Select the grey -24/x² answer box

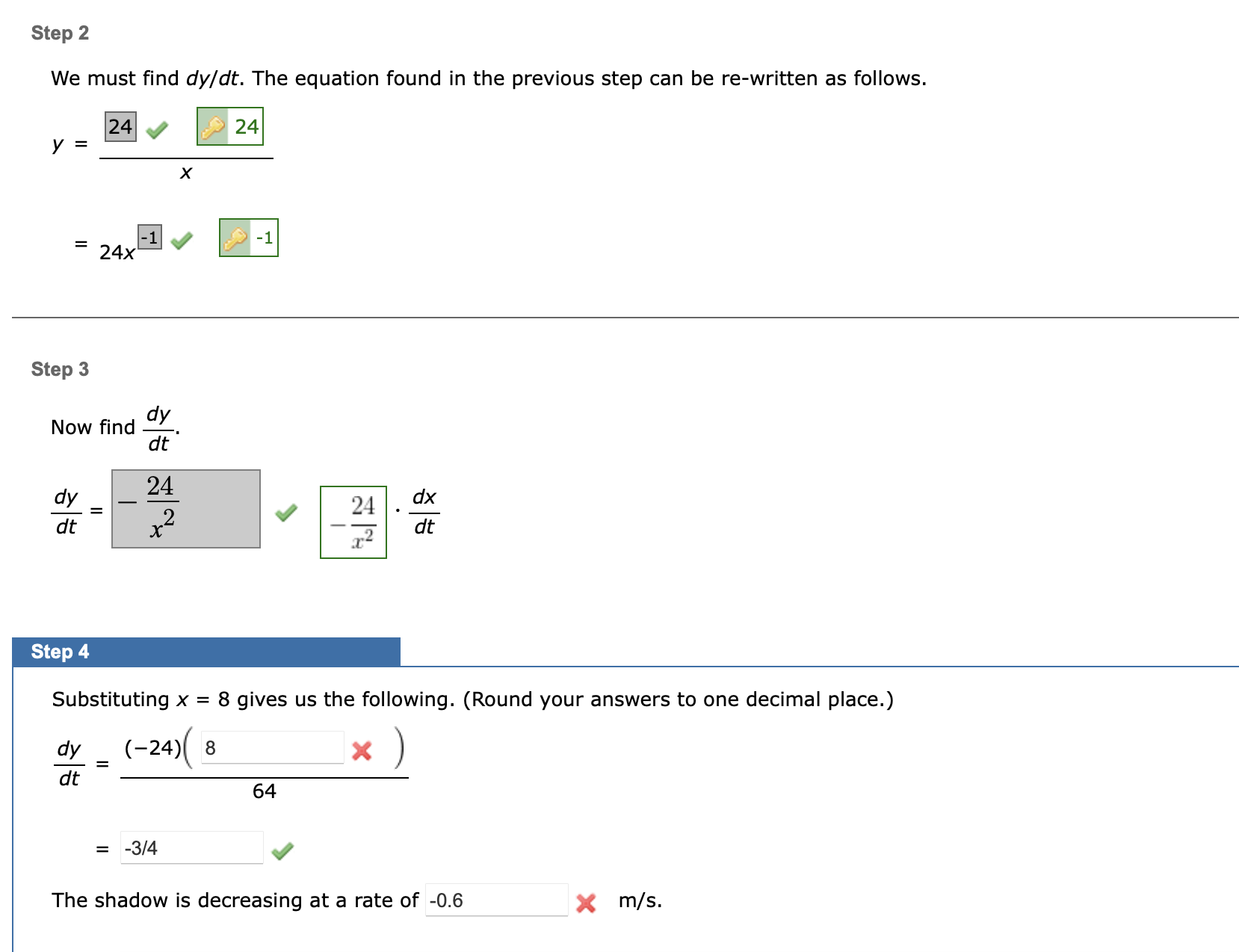185,508
